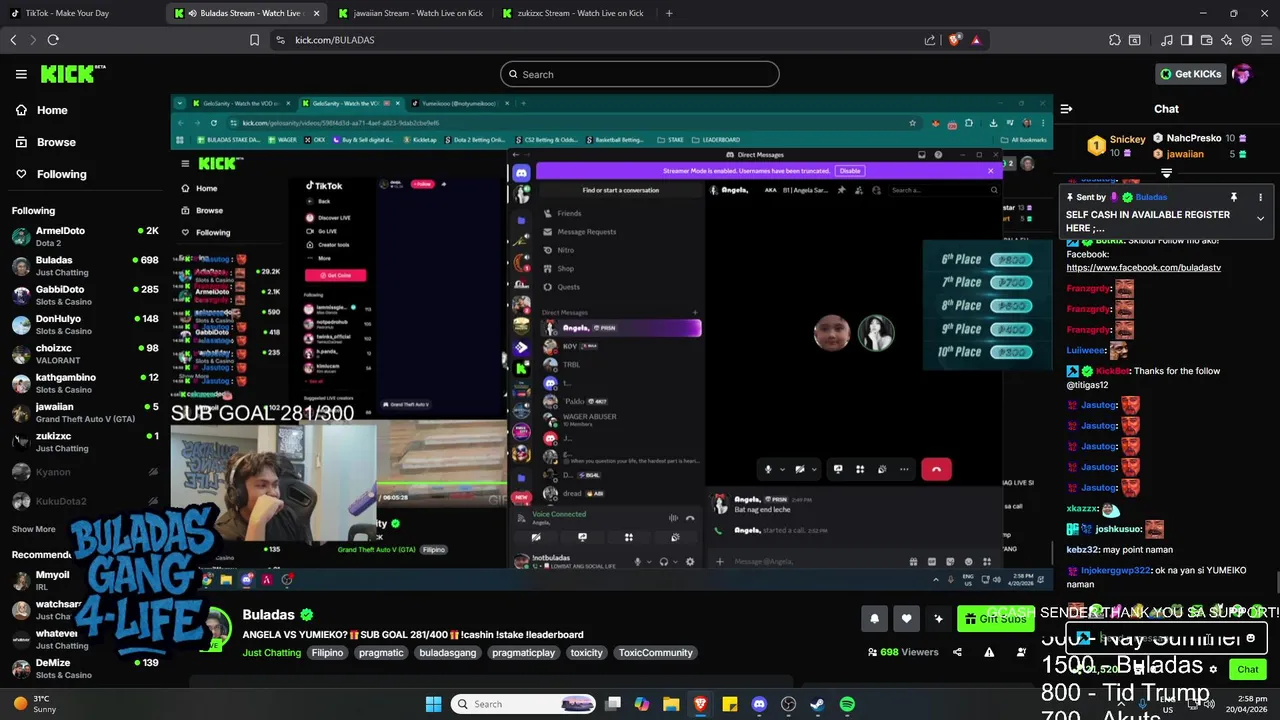
Task: Open chat settings gear icon
Action: [1213, 669]
